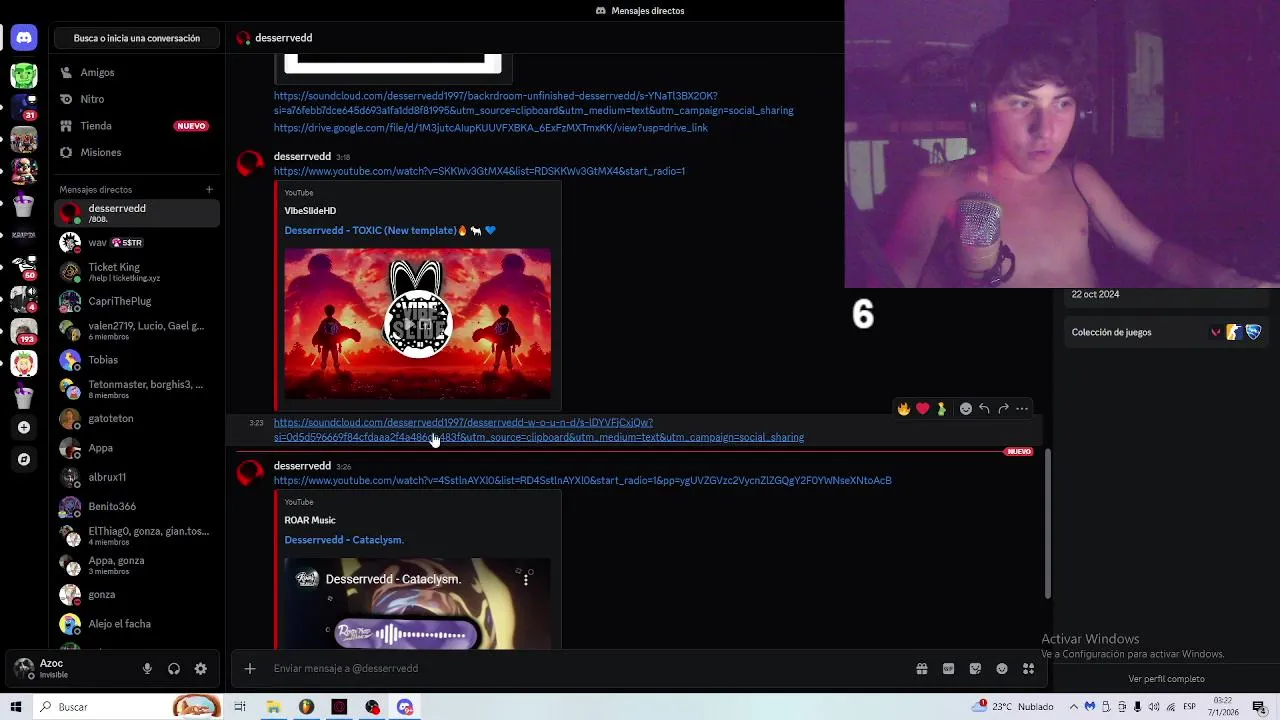Open OBS Studio taskbar icon

tap(372, 707)
